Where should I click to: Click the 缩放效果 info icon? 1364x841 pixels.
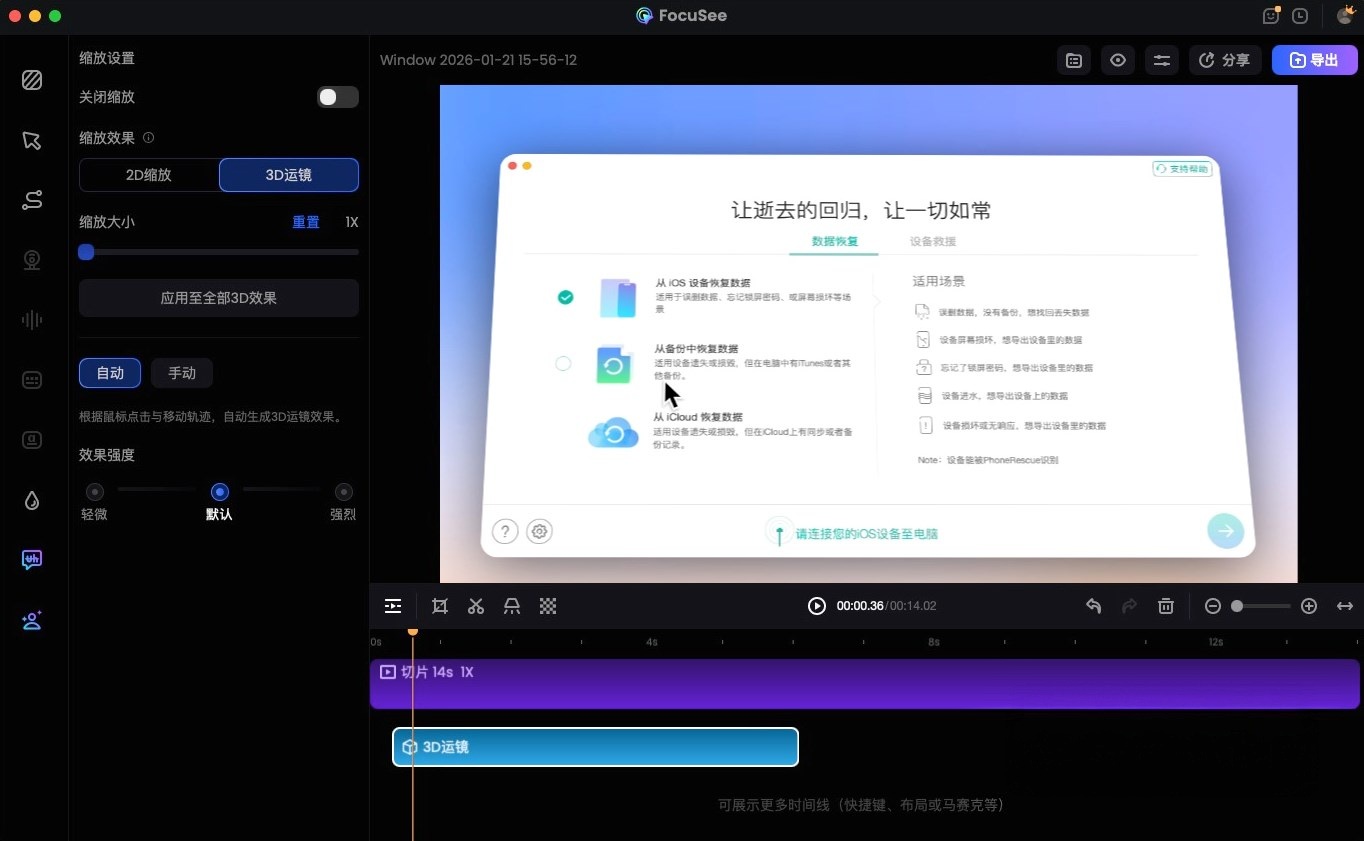[x=149, y=138]
